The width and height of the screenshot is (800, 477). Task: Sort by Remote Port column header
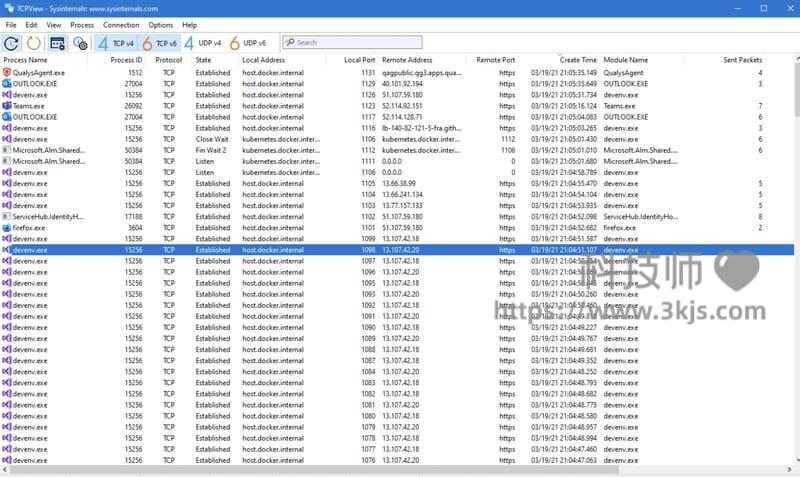click(x=495, y=60)
